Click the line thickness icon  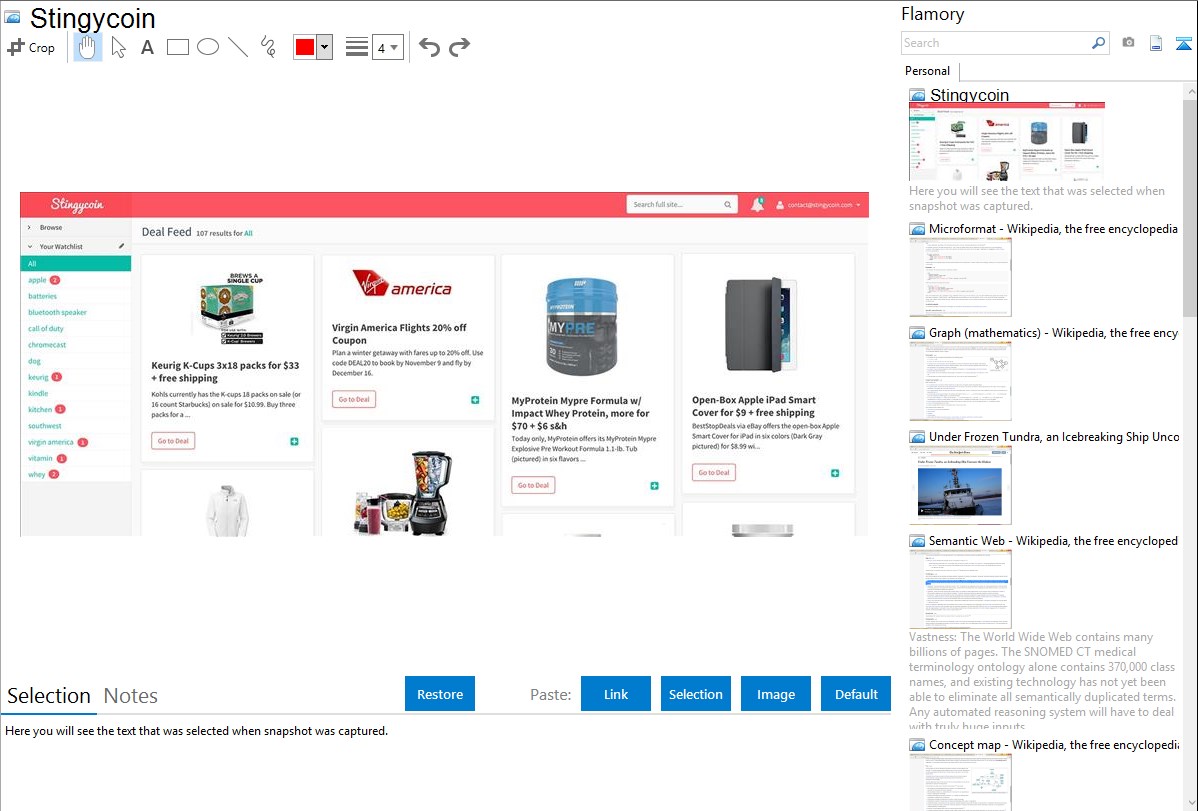(357, 47)
